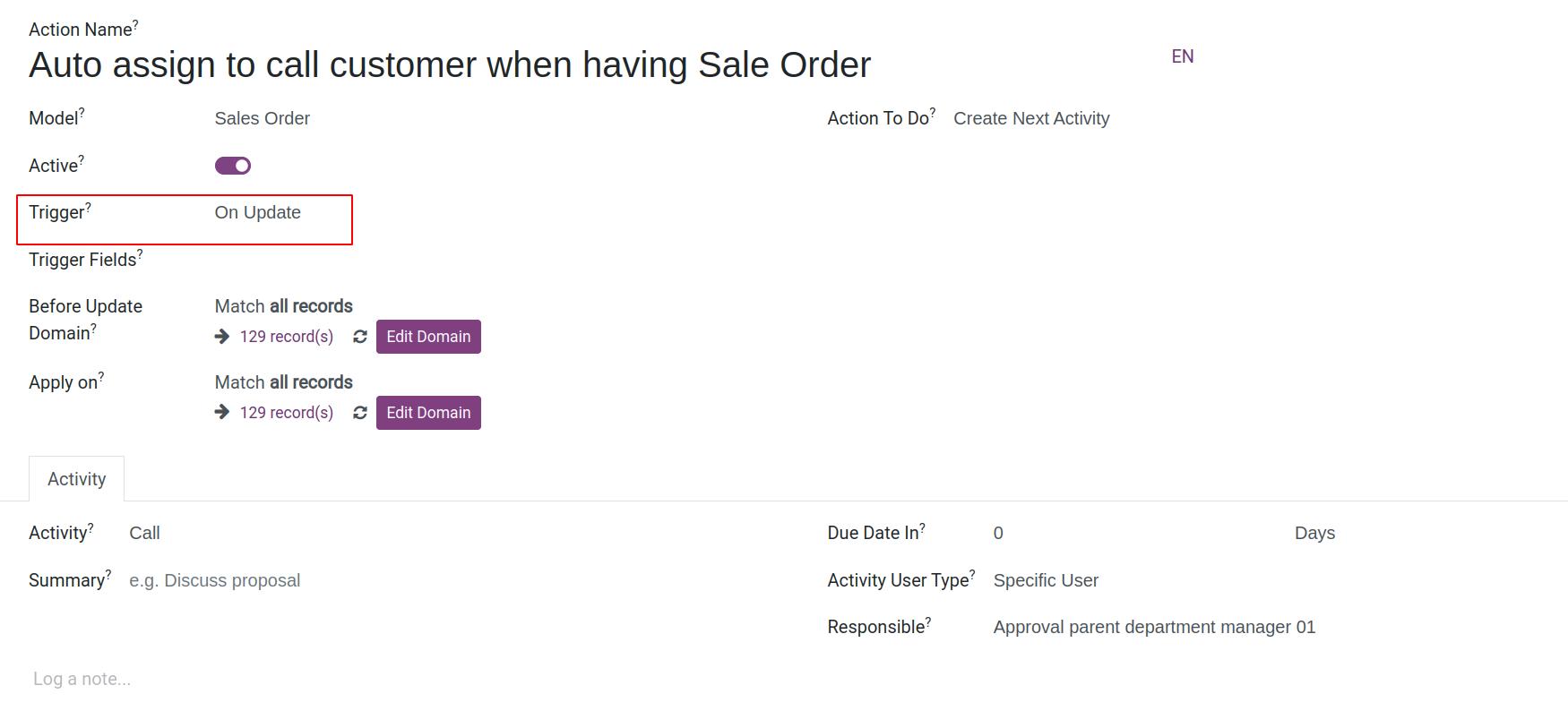
Task: Click the EN language translation button
Action: click(x=1183, y=56)
